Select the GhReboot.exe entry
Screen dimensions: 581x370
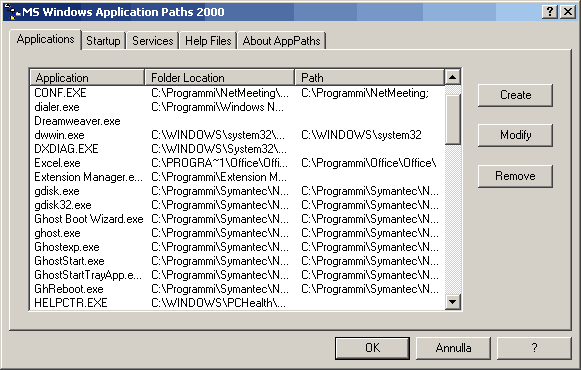[69, 289]
